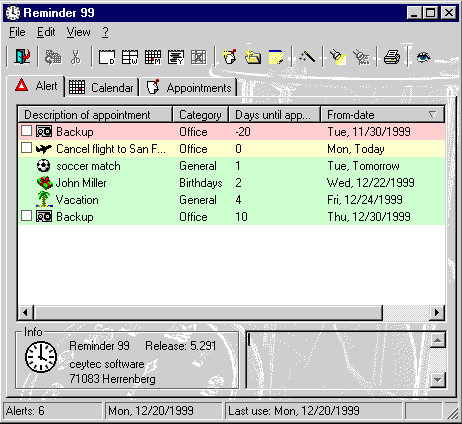Check the box for first Backup entry
462x424 pixels.
pyautogui.click(x=26, y=131)
